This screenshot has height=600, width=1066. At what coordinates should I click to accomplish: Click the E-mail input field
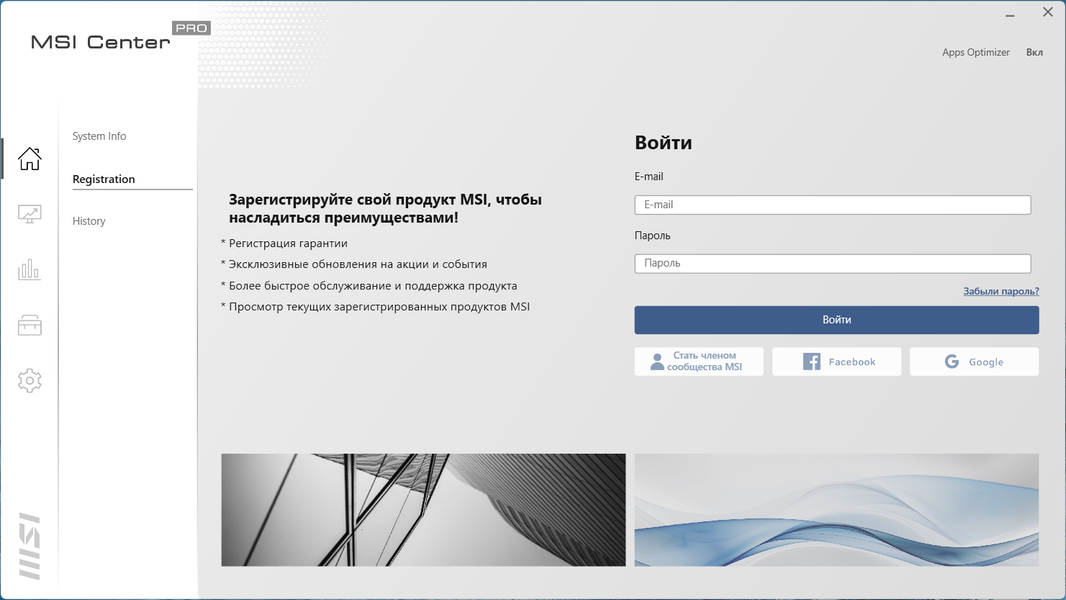[832, 205]
